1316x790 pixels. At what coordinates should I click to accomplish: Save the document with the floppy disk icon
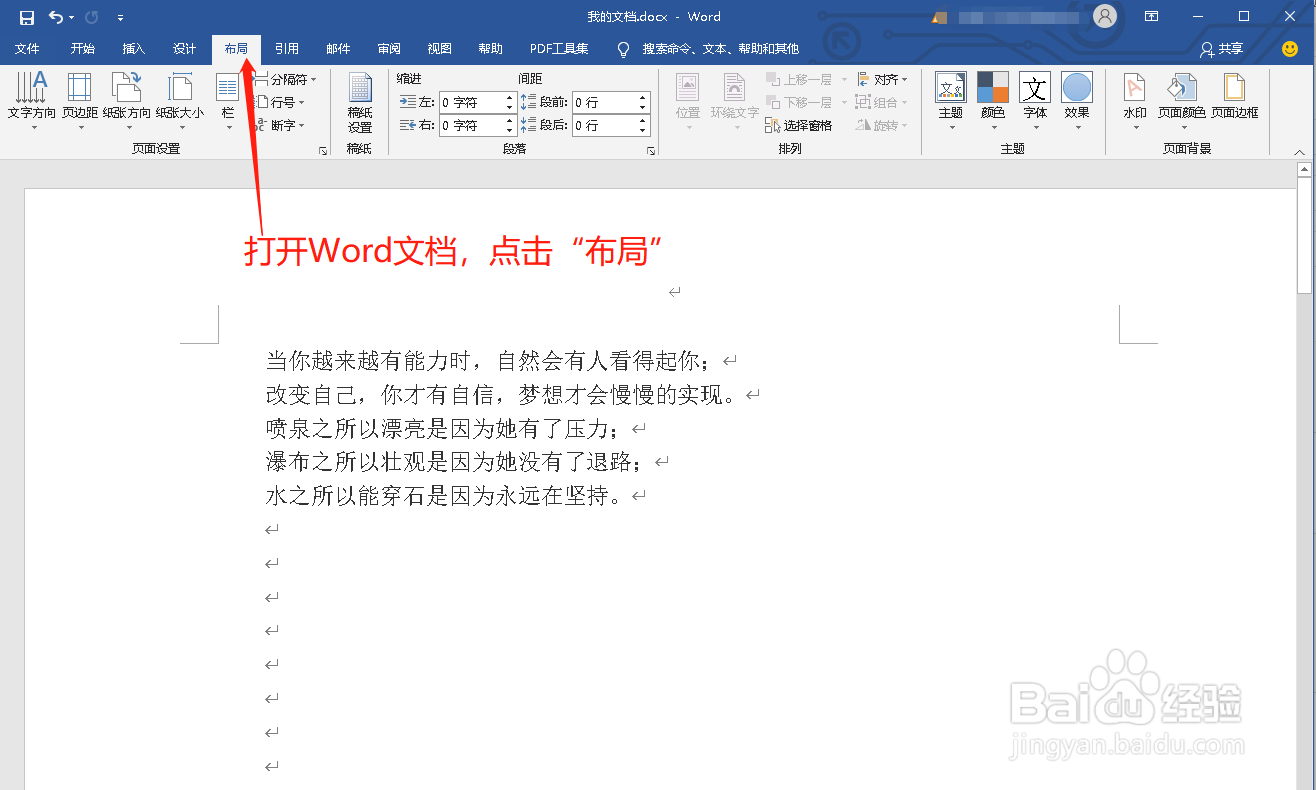(x=27, y=17)
